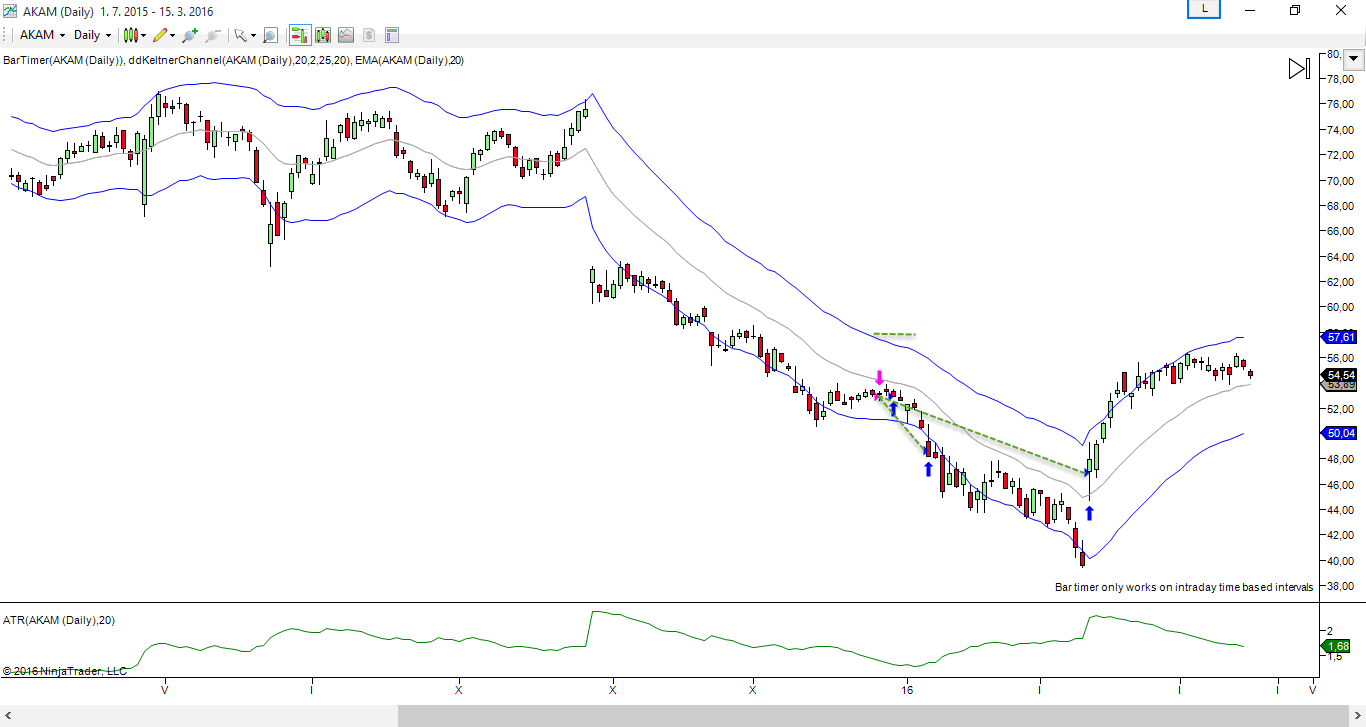Screen dimensions: 1366x727
Task: Open the AKAM instrument selector dropdown
Action: (42, 35)
